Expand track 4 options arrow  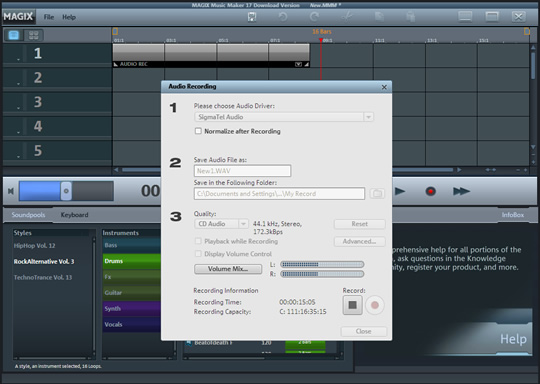tap(18, 132)
